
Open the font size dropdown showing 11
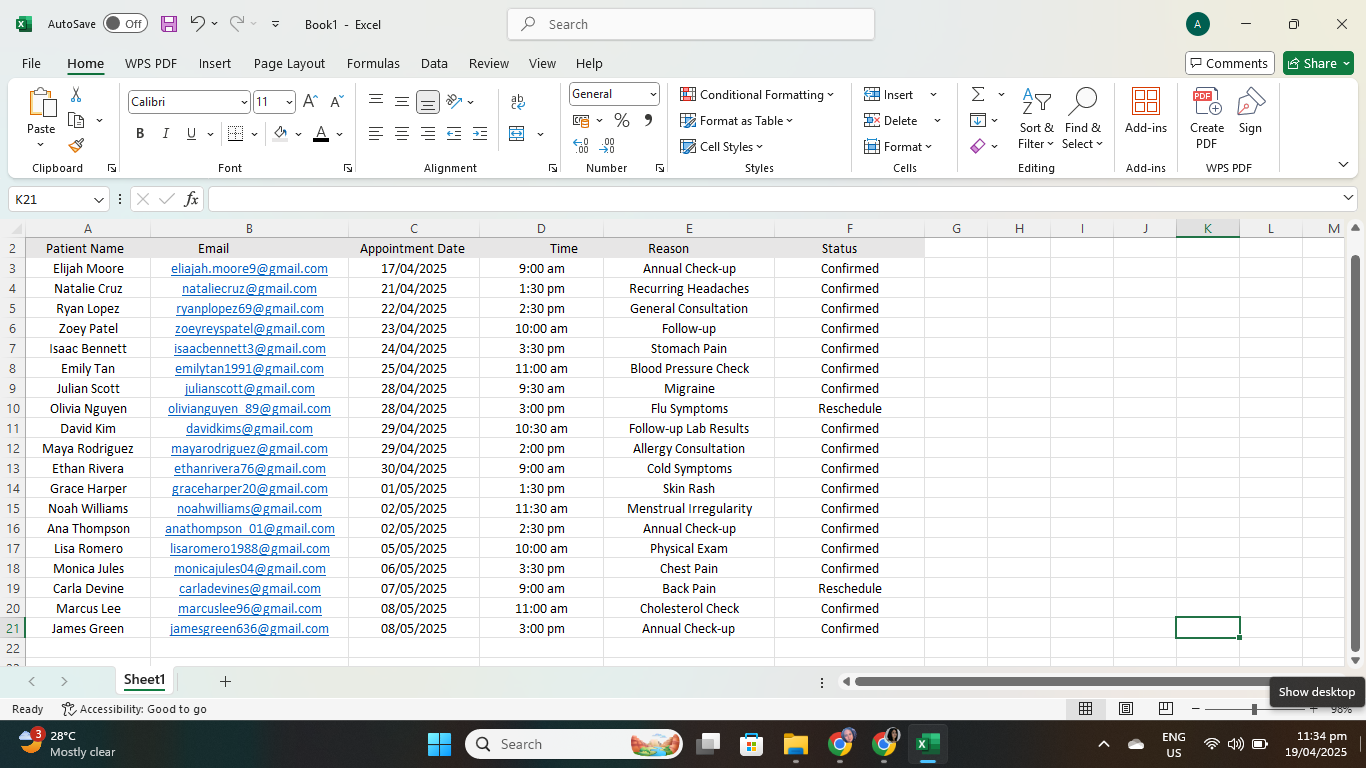pyautogui.click(x=289, y=102)
